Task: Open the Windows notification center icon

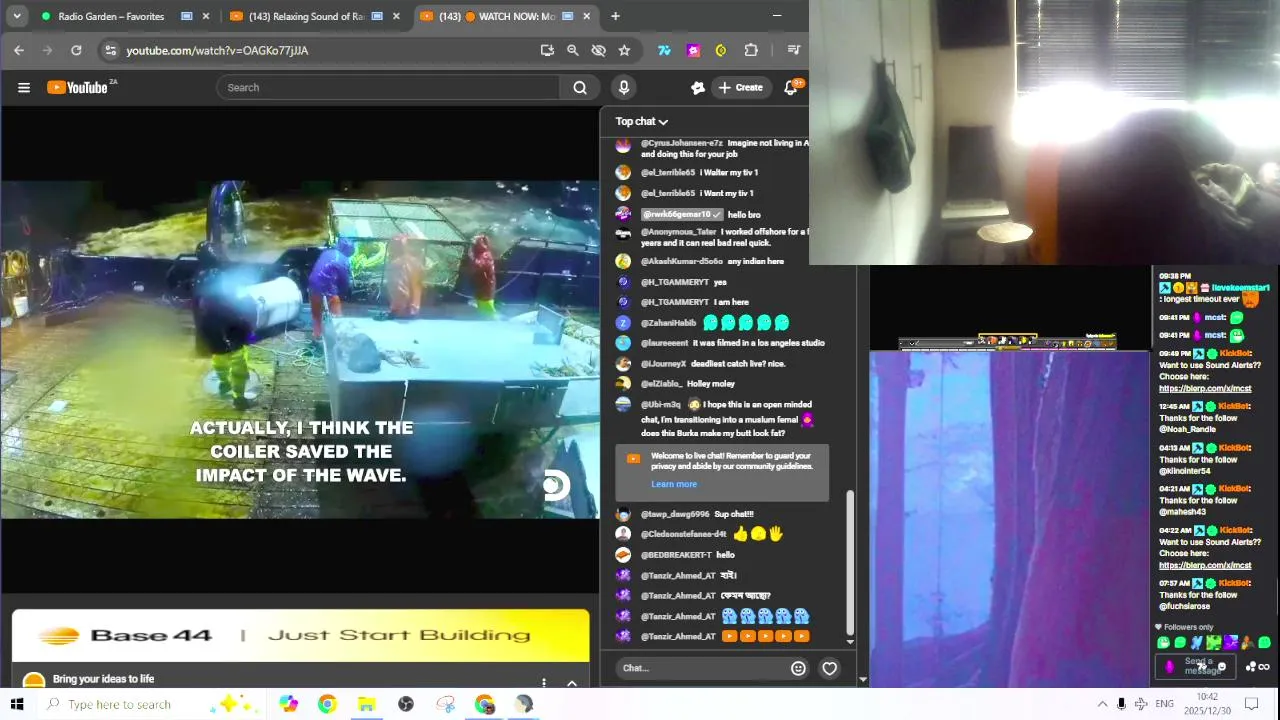Action: point(1251,704)
